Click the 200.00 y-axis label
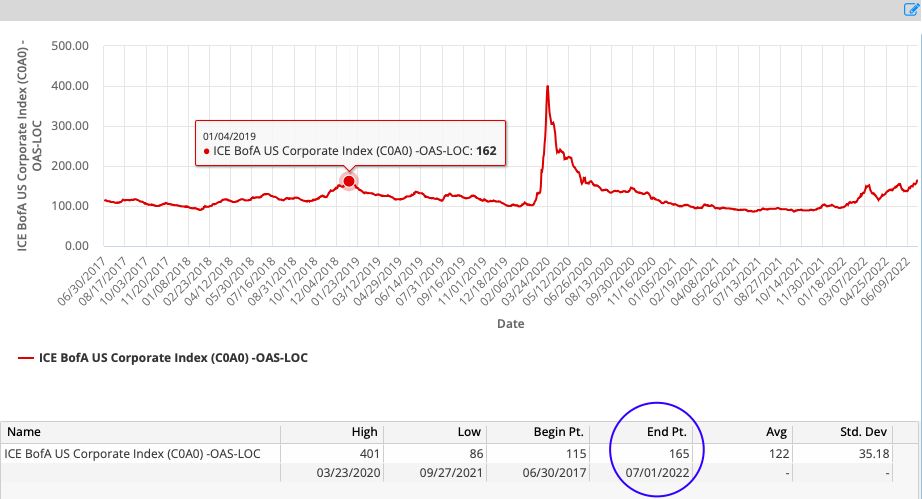The width and height of the screenshot is (922, 499). pos(70,166)
